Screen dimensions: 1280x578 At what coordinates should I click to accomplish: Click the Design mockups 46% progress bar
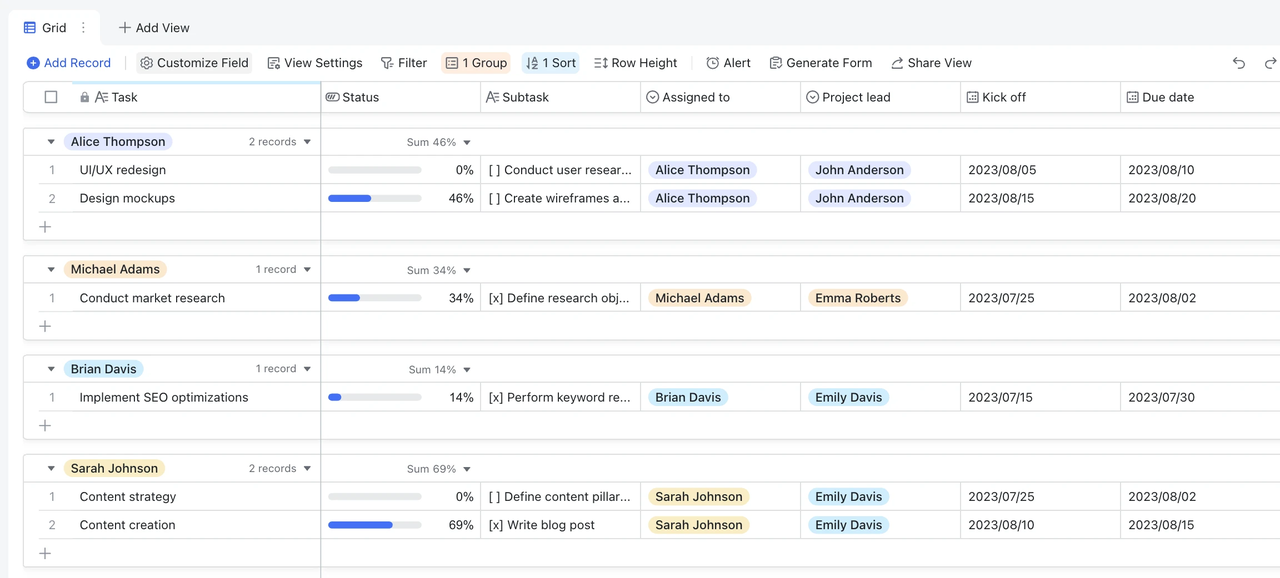(374, 198)
